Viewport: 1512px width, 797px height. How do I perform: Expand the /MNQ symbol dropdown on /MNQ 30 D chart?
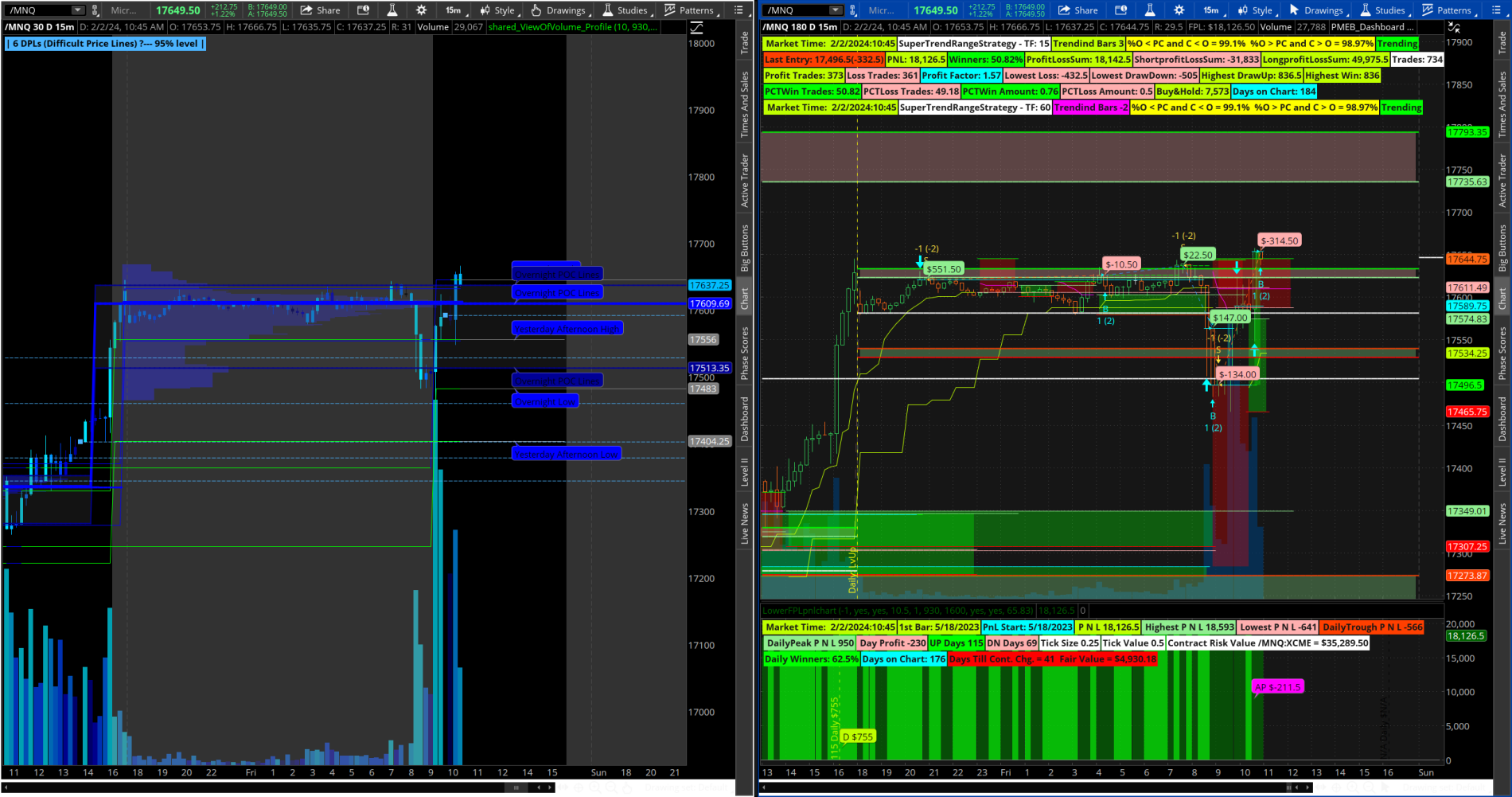point(77,10)
